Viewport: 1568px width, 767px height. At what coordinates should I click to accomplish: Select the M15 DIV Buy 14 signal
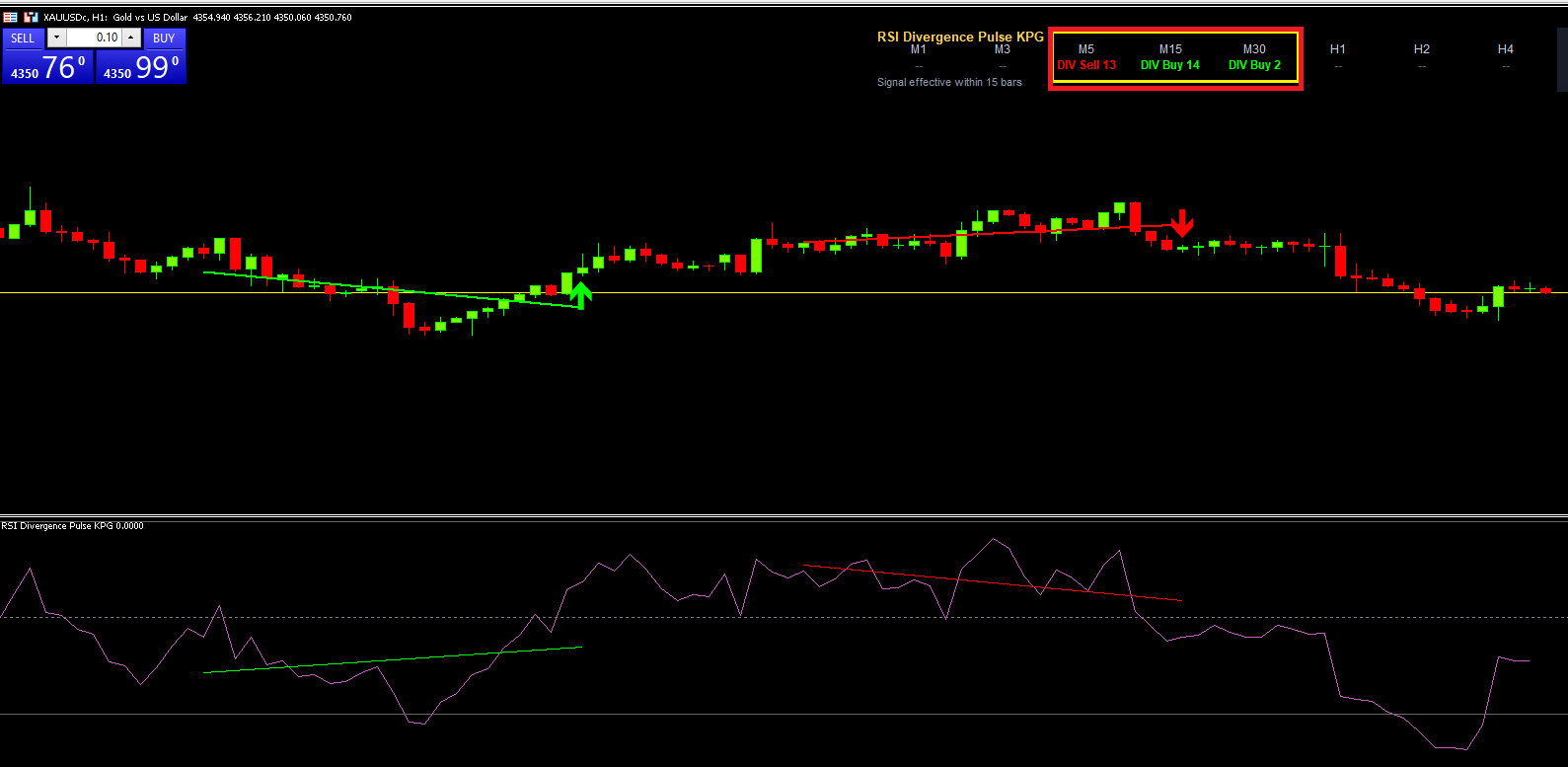(1170, 57)
